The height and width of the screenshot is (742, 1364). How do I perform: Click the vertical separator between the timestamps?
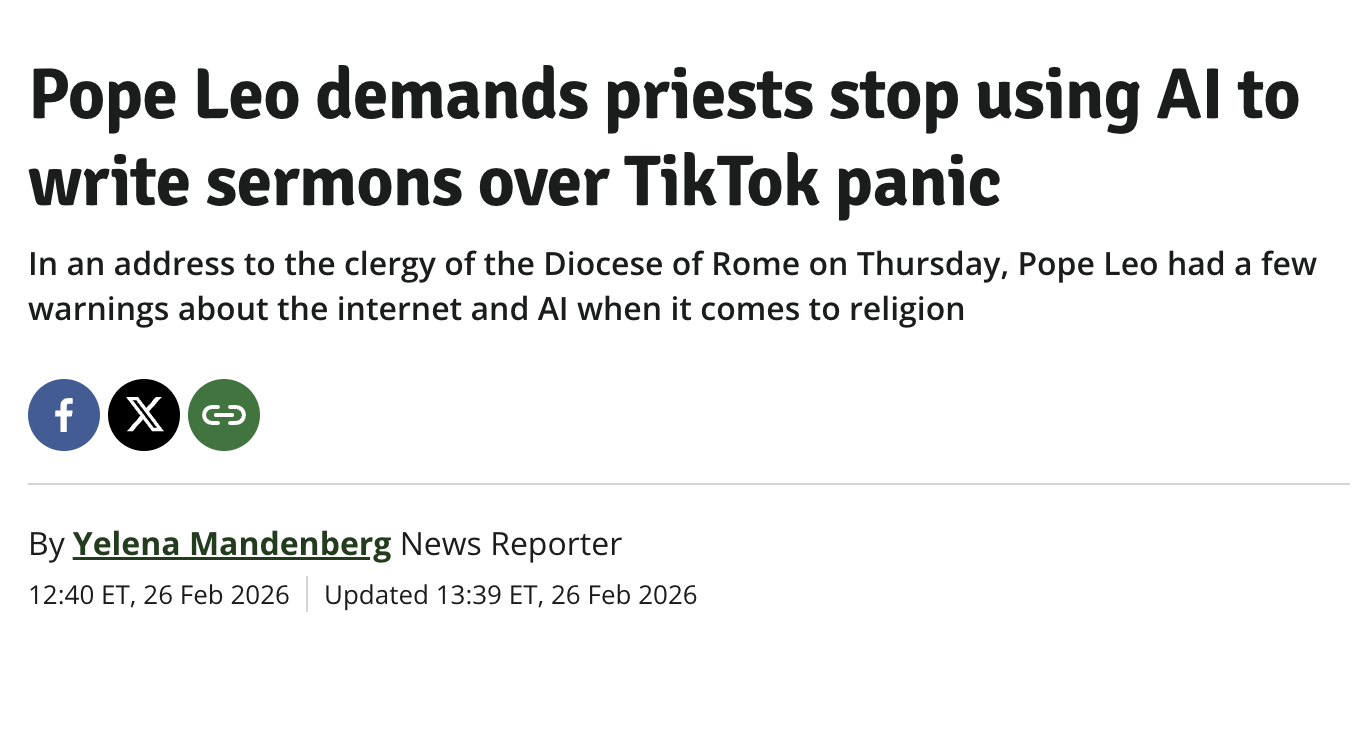[307, 594]
